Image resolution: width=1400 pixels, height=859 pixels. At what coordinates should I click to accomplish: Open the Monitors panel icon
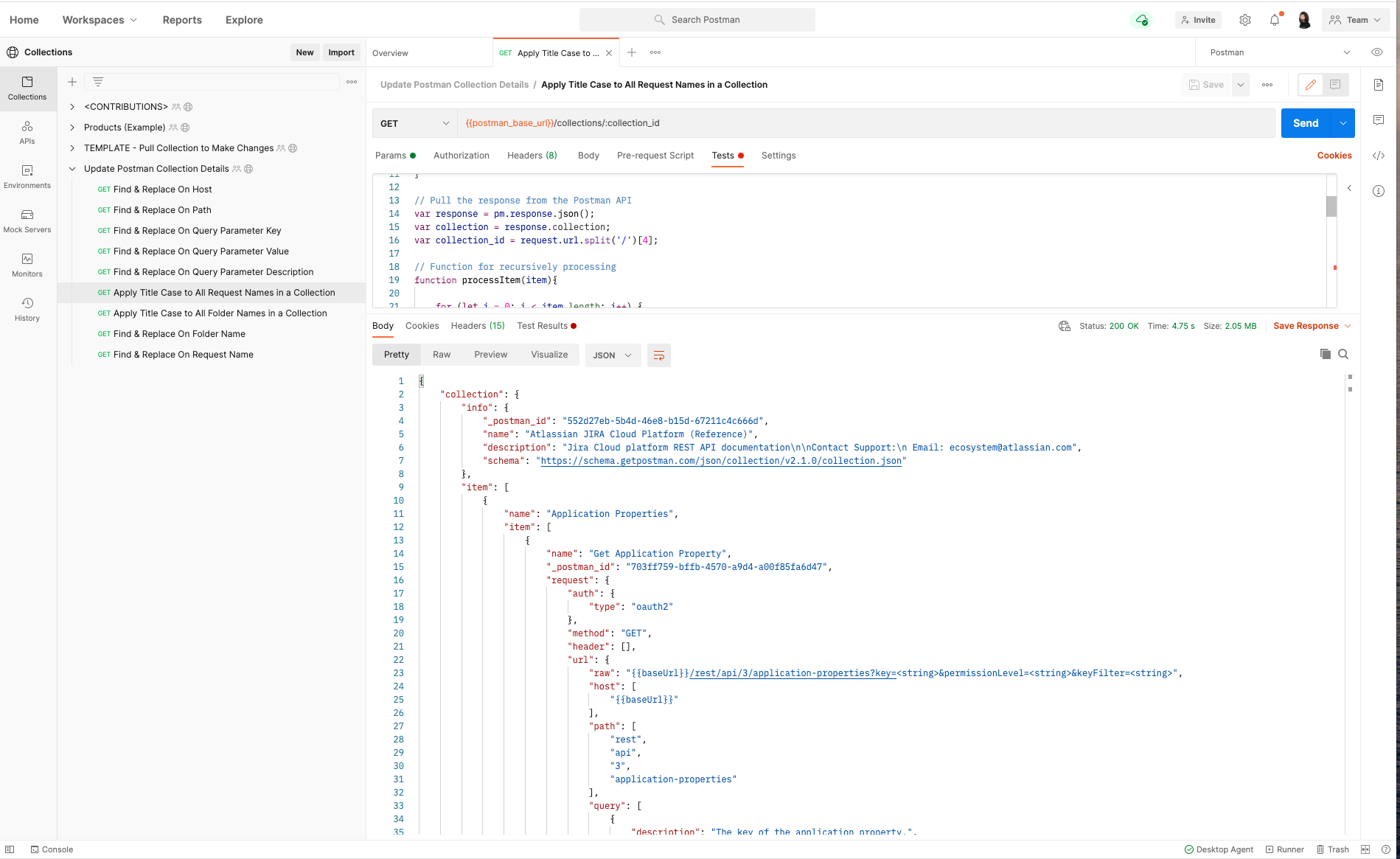[x=27, y=264]
